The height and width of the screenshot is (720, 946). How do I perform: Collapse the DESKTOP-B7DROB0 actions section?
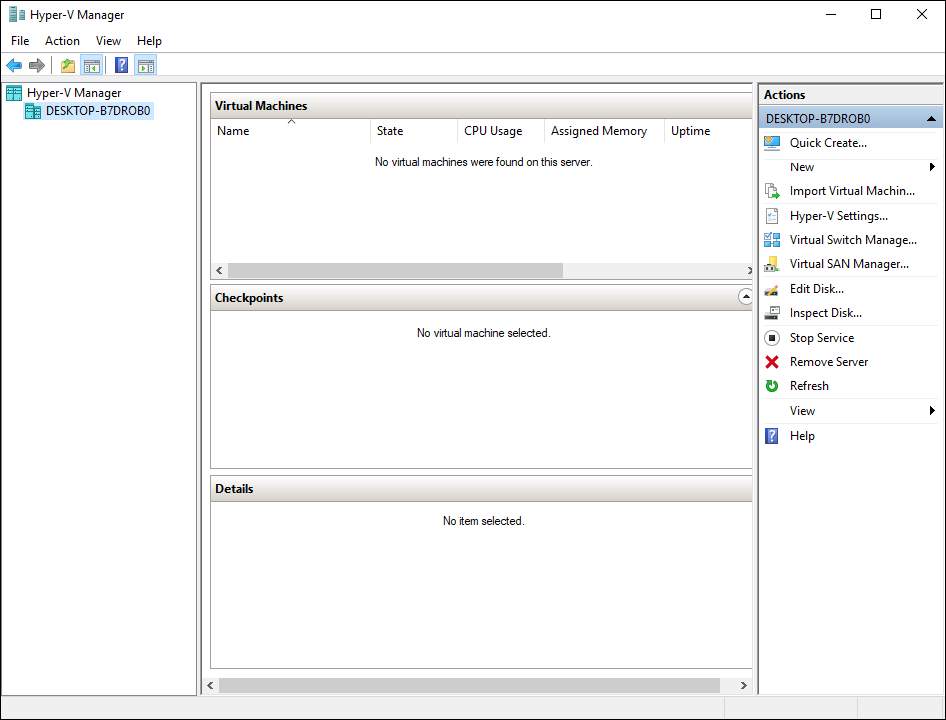932,118
